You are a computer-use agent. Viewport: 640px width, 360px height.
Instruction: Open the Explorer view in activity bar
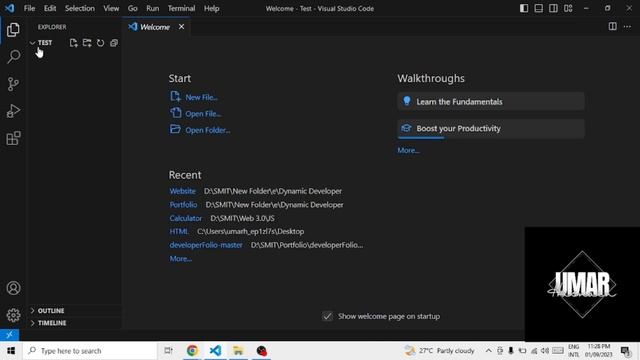[13, 30]
